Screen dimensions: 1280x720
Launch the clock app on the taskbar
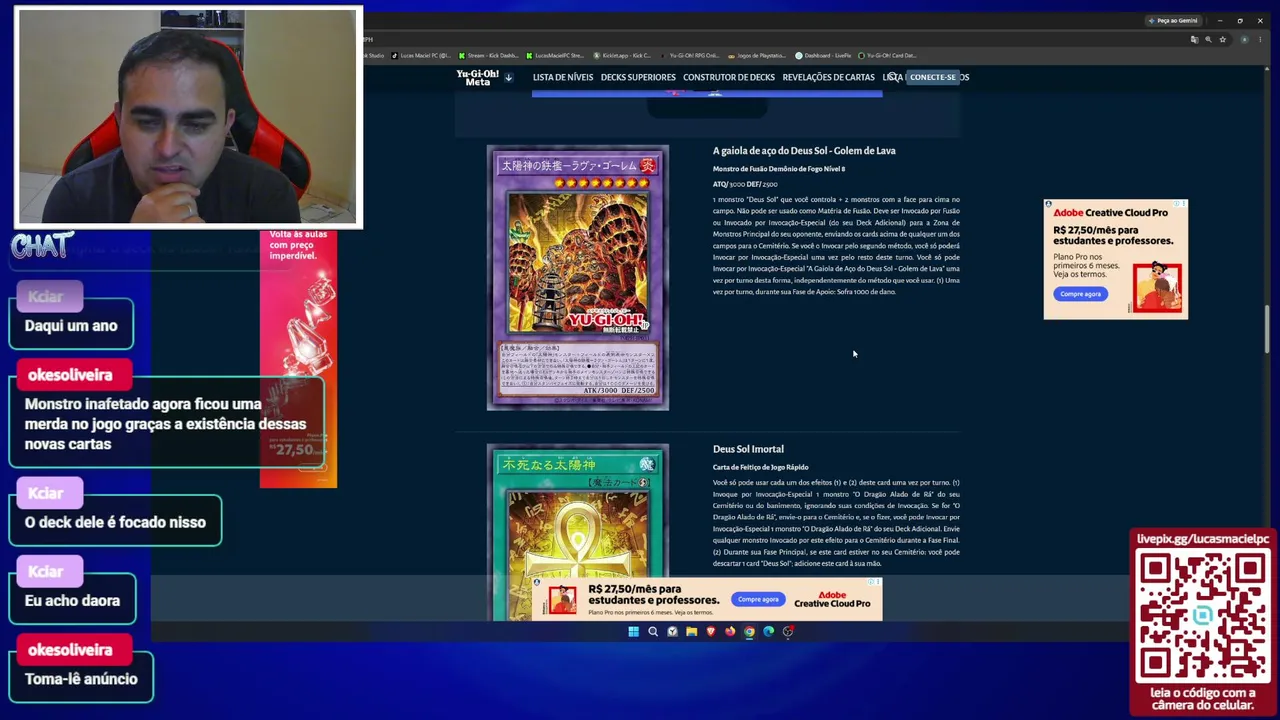point(672,631)
